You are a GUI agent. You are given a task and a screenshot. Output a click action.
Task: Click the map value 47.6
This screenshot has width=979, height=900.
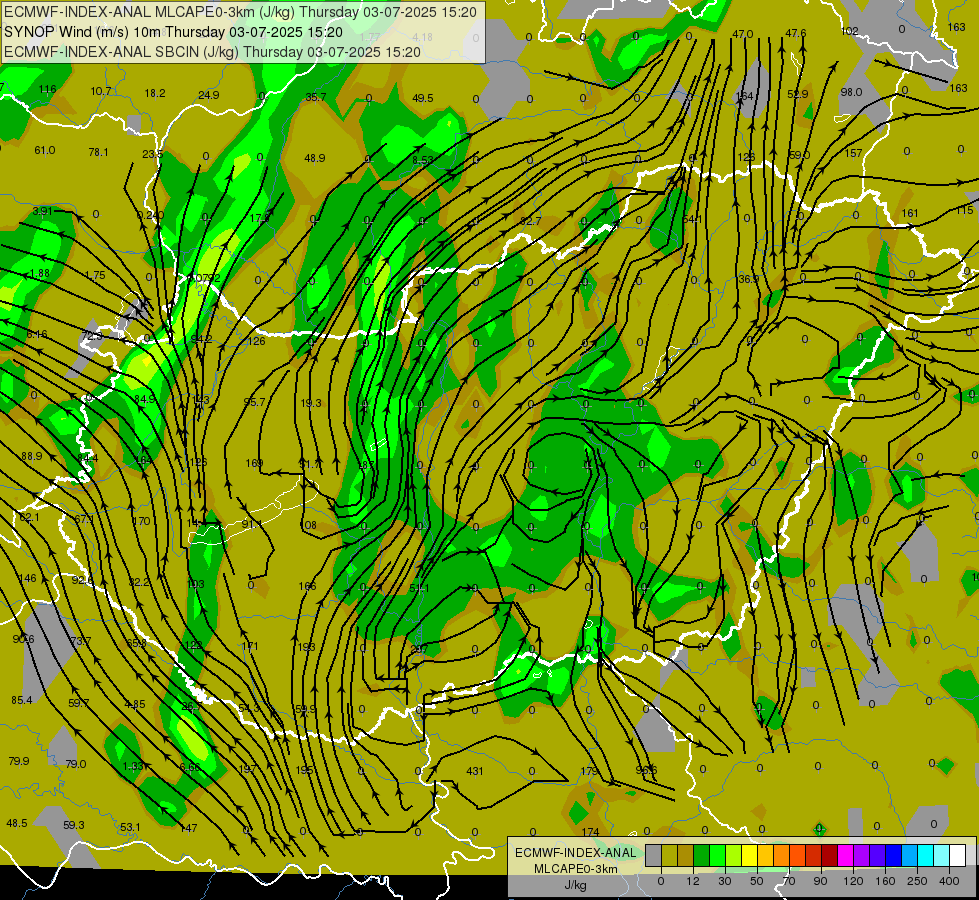pos(795,33)
